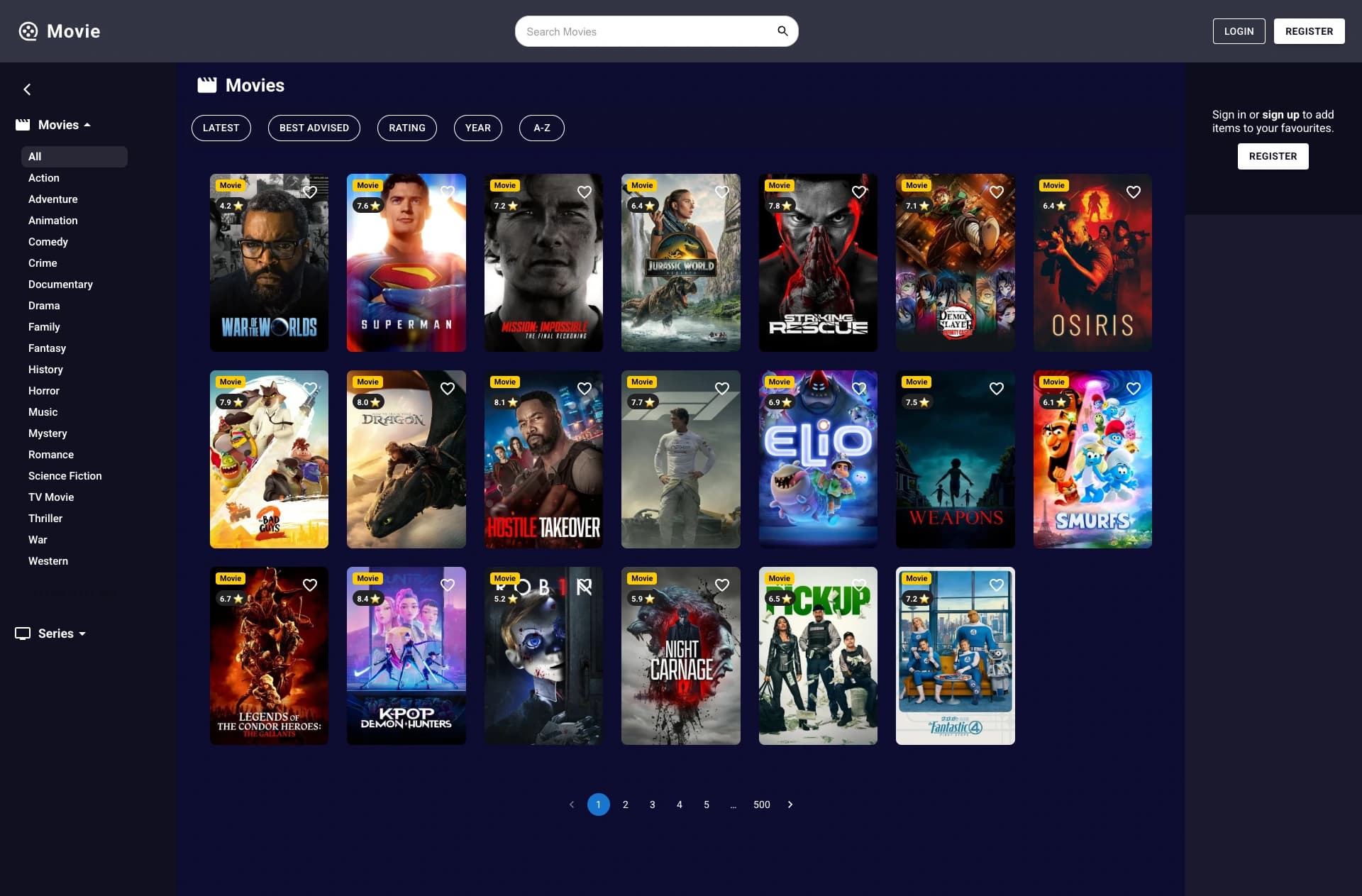
Task: Collapse the Movies sidebar section
Action: 87,125
